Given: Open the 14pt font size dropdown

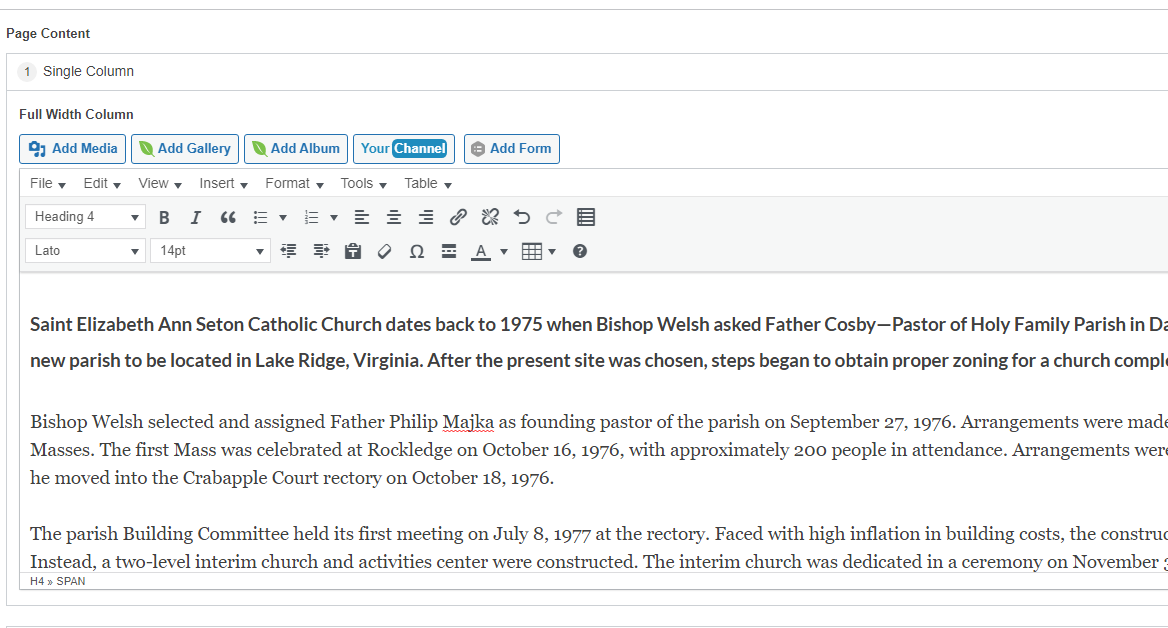Looking at the screenshot, I should (x=210, y=251).
